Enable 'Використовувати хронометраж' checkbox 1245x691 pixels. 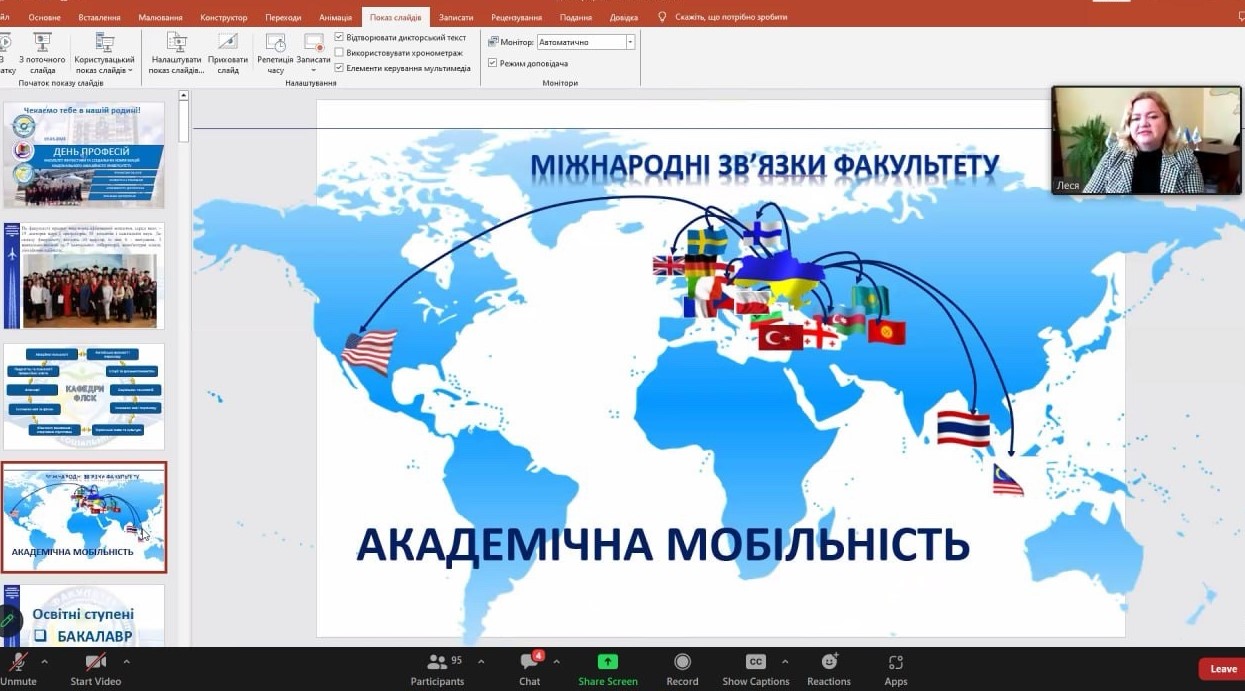pos(339,52)
